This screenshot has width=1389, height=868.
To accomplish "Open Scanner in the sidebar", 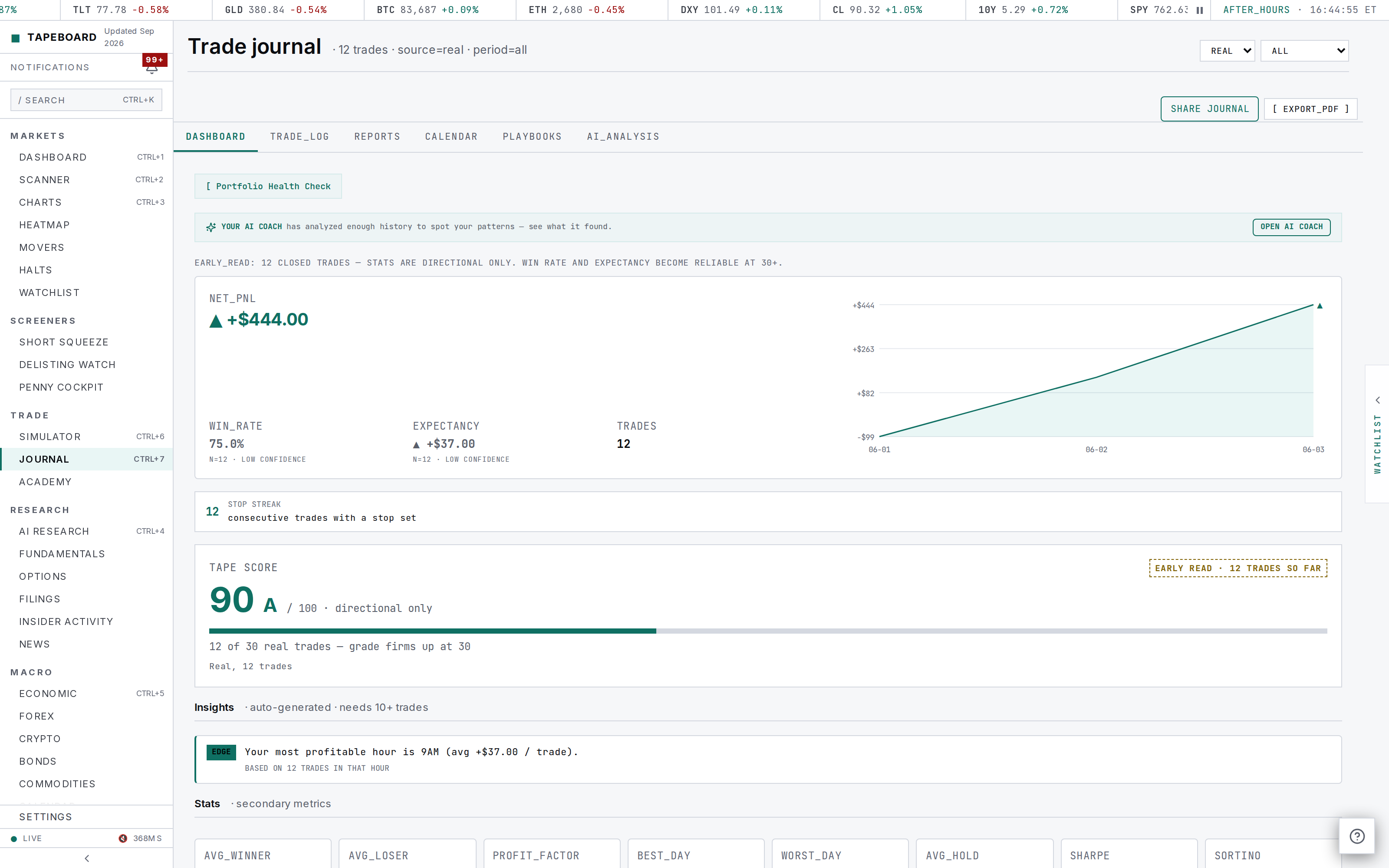I will click(87, 180).
